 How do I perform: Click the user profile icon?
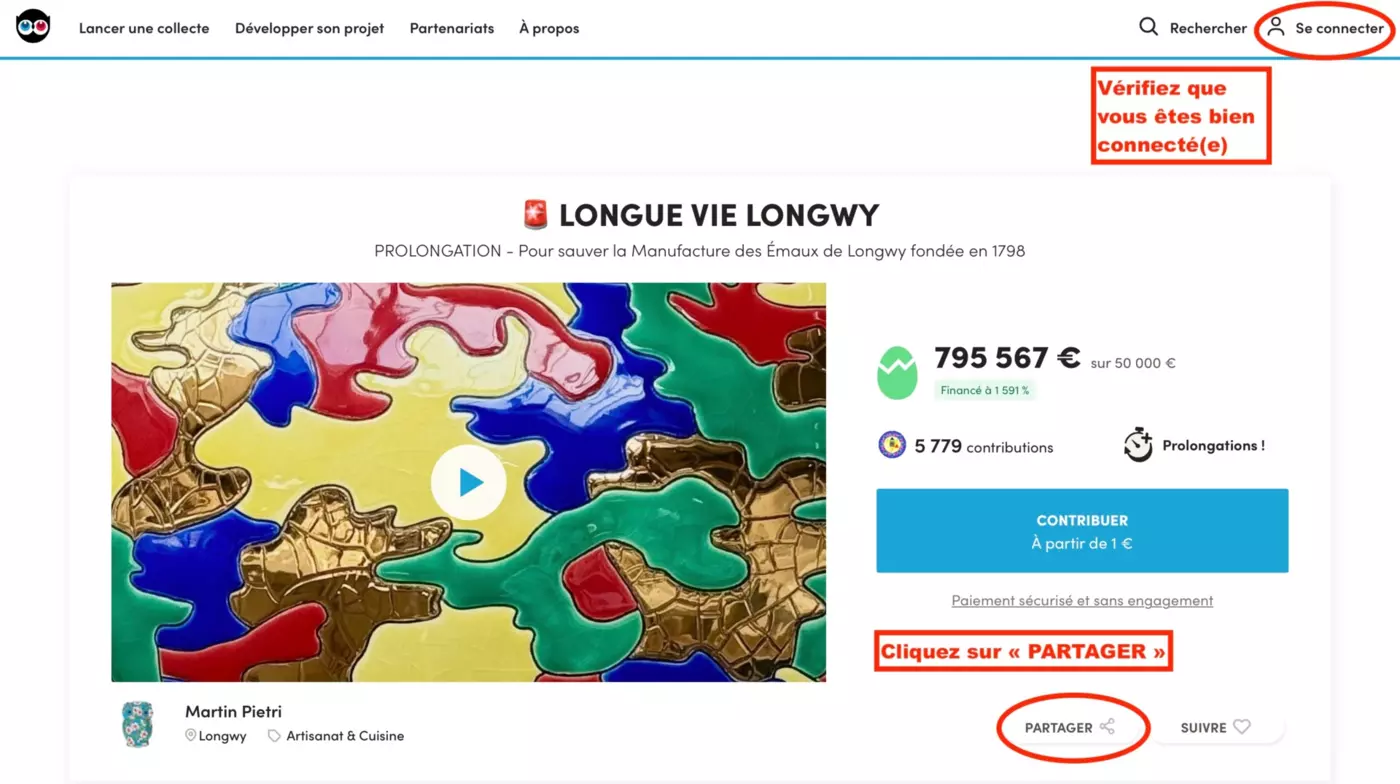pos(1275,27)
